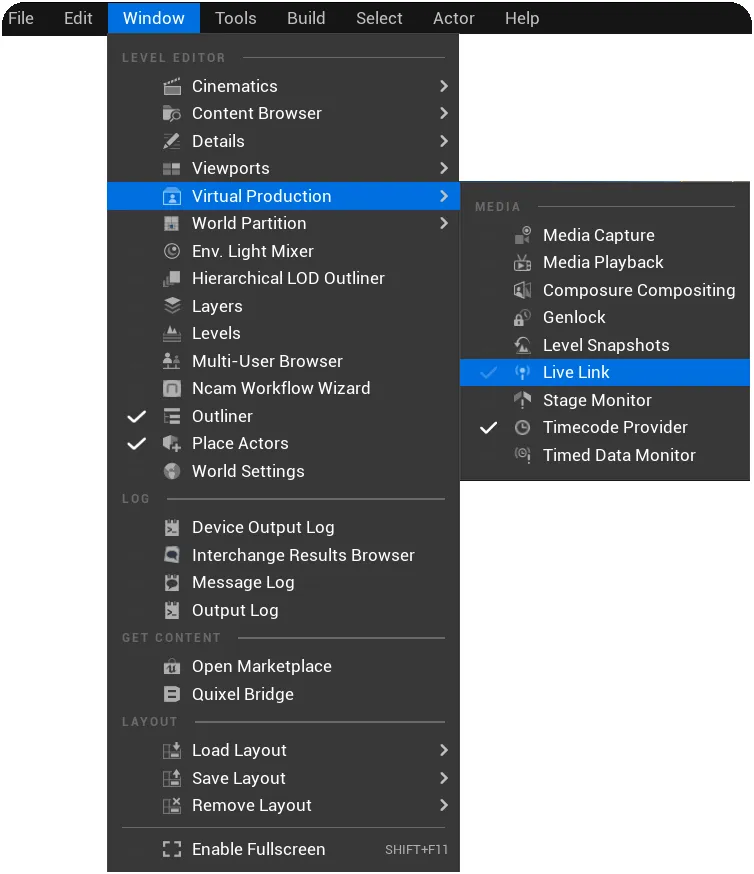The image size is (754, 874).
Task: Open the Level Snapshots label
Action: pyautogui.click(x=606, y=346)
